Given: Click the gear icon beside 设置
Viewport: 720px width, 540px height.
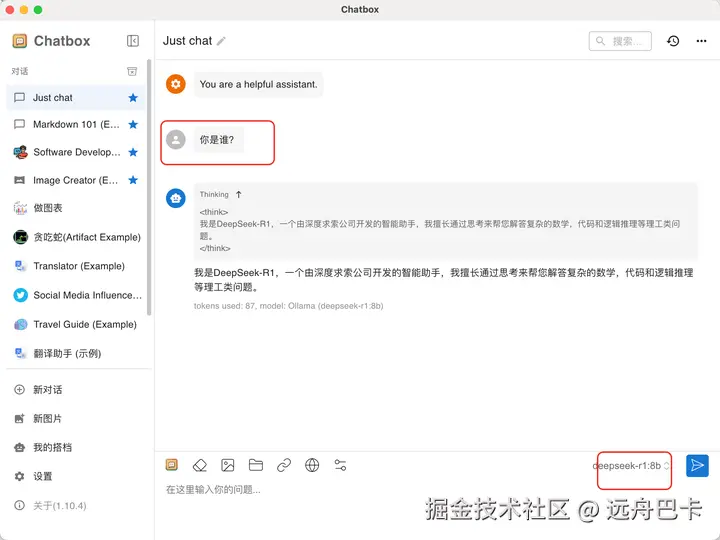Looking at the screenshot, I should 19,476.
